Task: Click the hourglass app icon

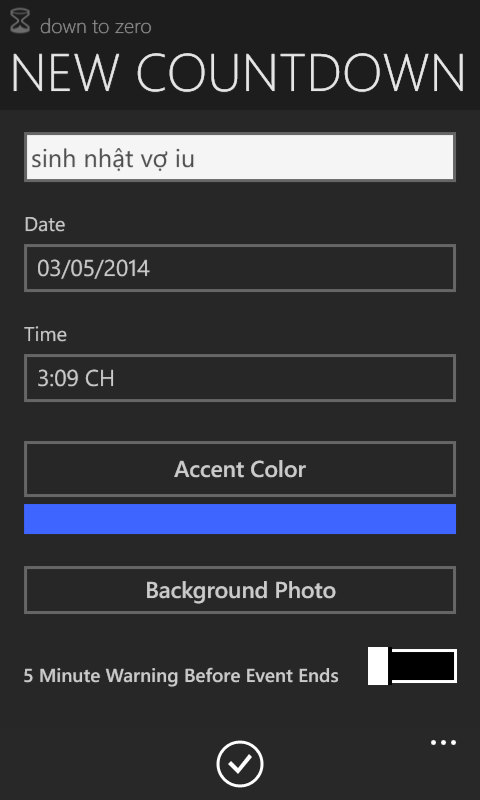Action: [20, 22]
